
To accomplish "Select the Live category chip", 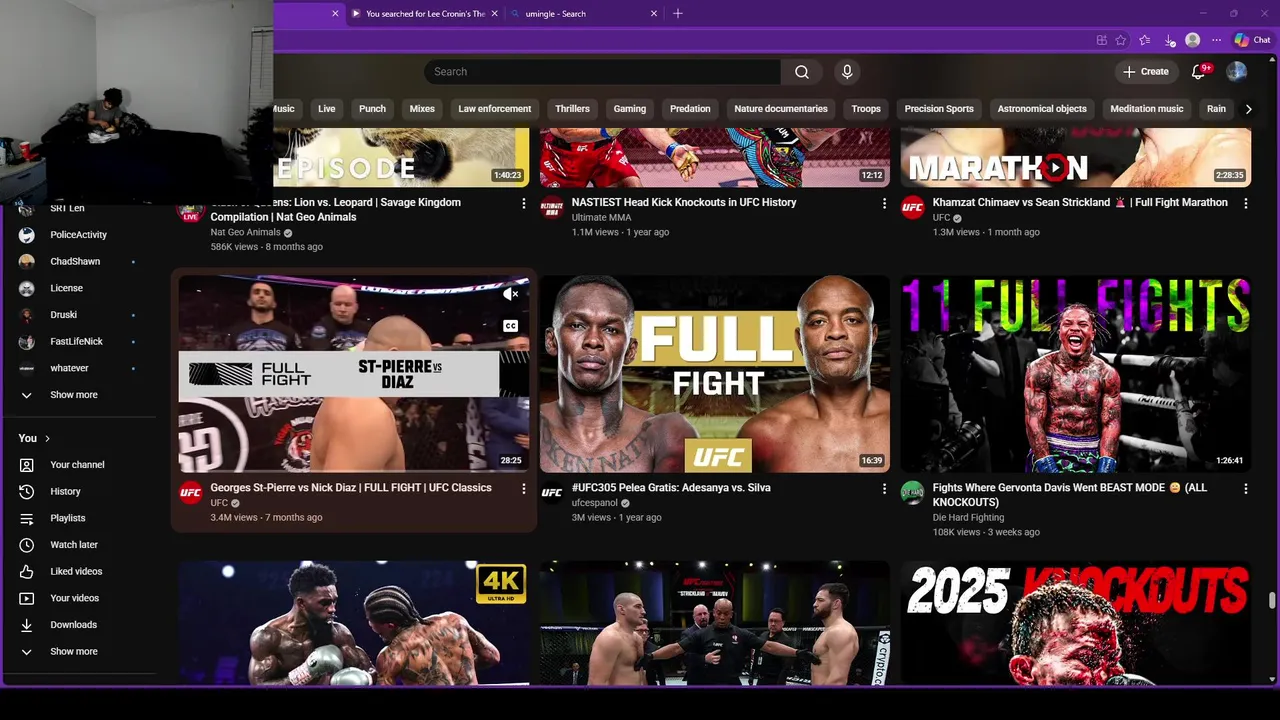I will click(327, 109).
